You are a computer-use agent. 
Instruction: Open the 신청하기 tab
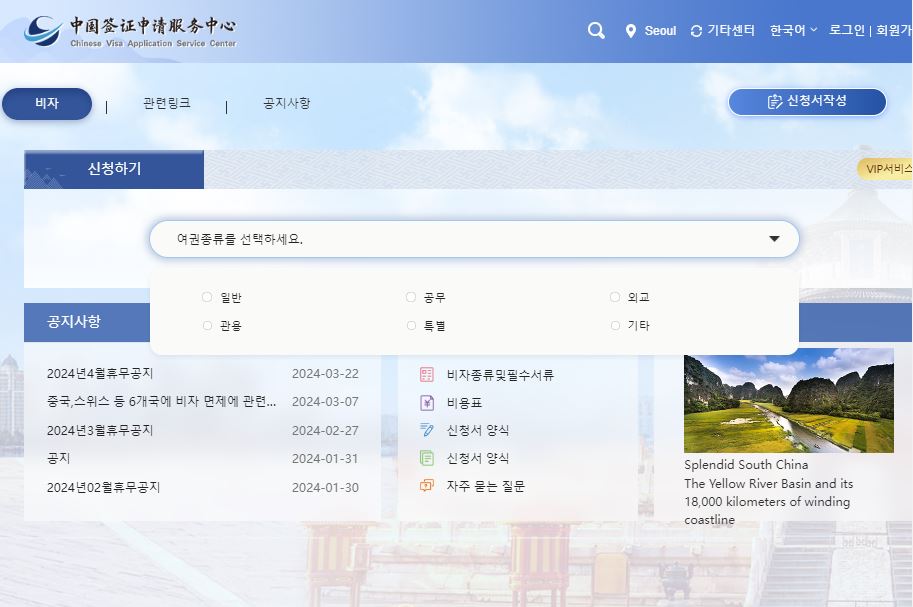point(114,169)
